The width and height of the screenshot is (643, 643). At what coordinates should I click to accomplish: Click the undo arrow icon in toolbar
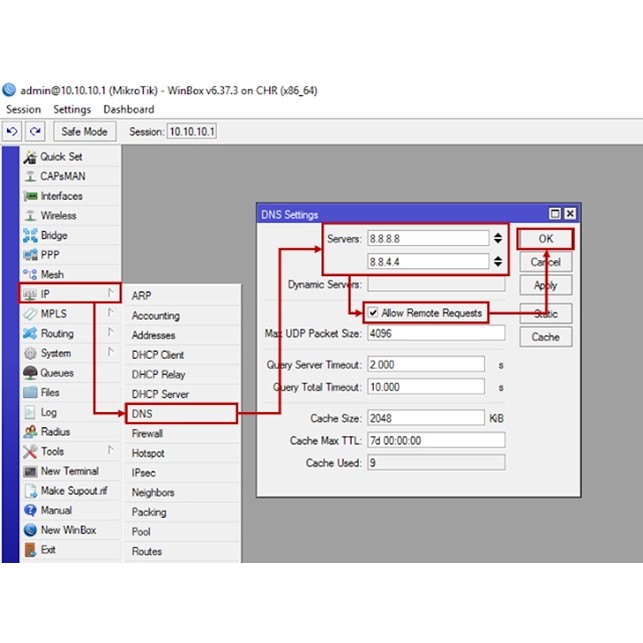[13, 132]
